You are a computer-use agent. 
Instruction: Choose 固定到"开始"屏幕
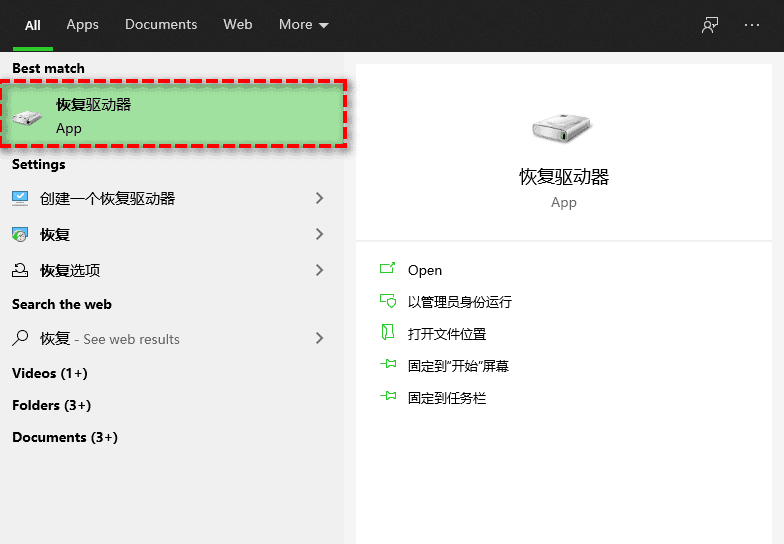coord(458,366)
